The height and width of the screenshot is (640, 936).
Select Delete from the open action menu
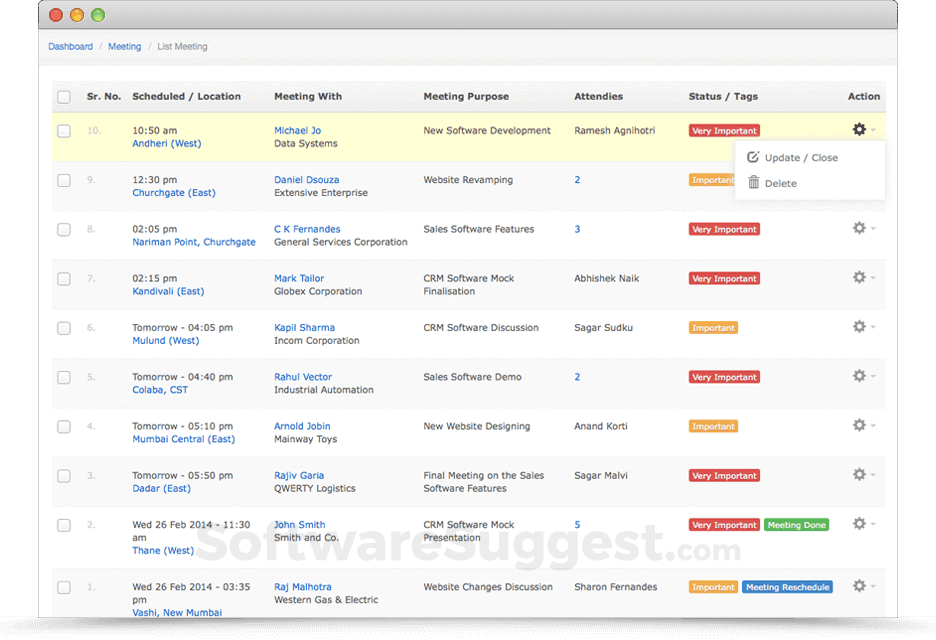point(781,183)
